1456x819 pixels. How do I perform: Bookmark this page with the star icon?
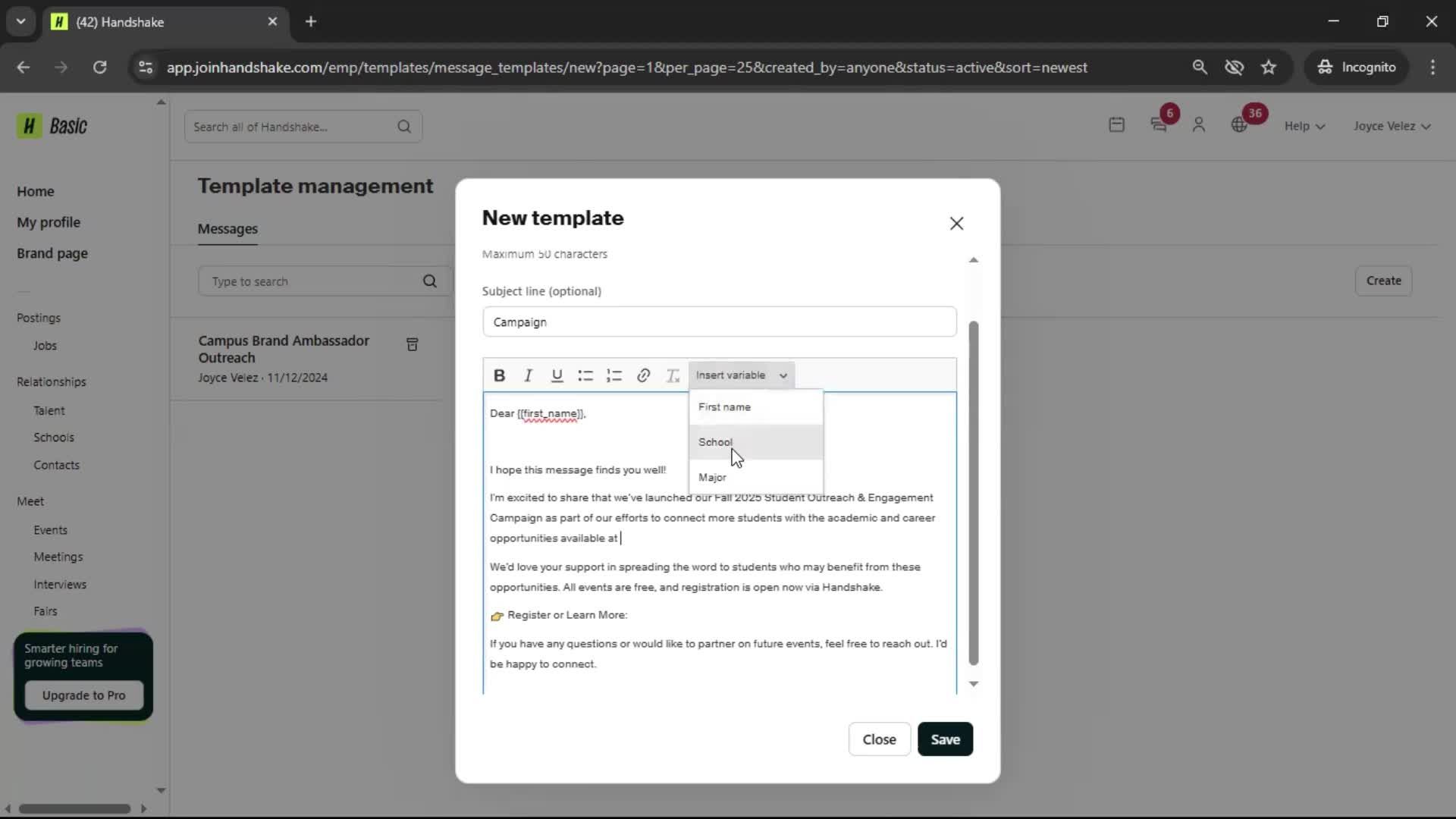click(x=1269, y=67)
